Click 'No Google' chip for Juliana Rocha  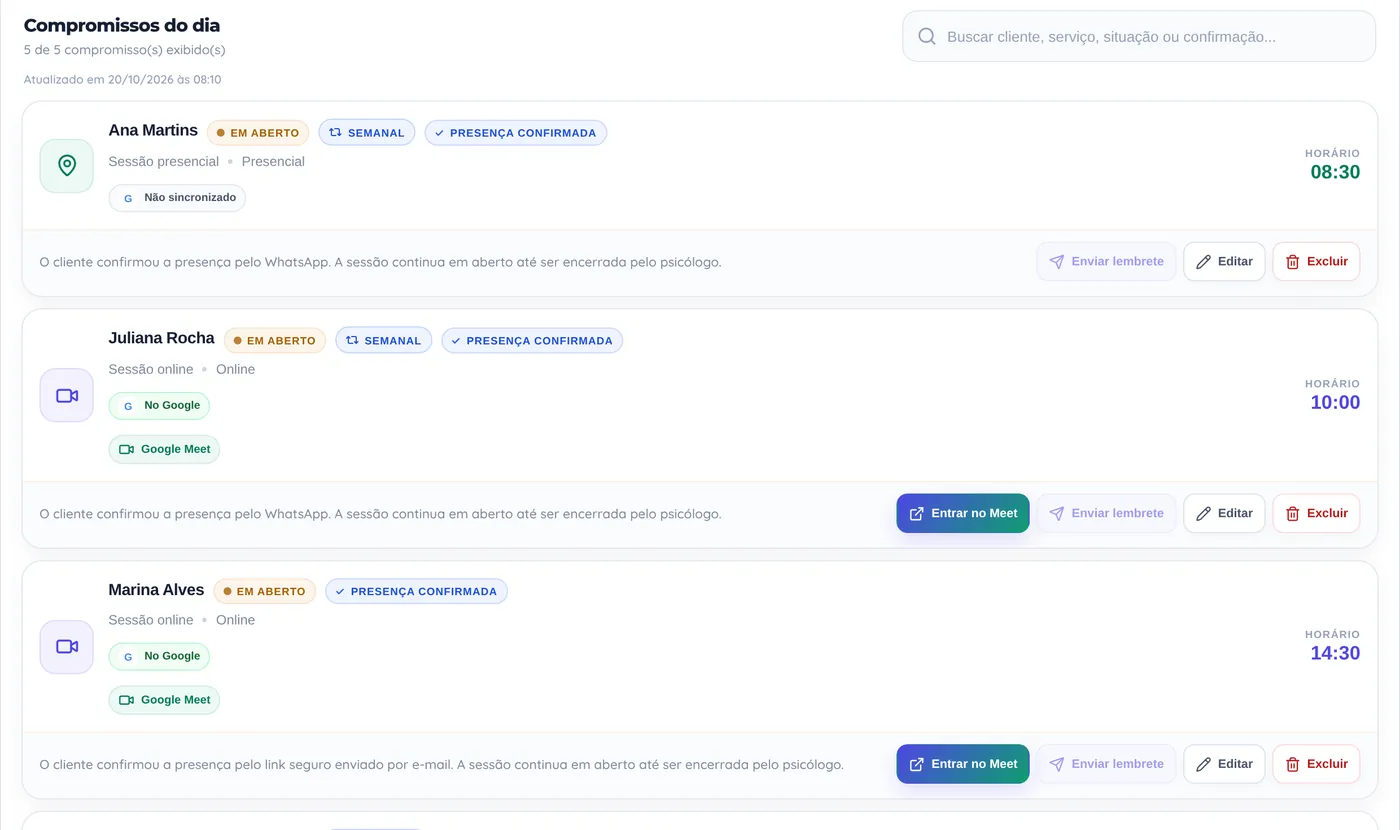pyautogui.click(x=159, y=405)
